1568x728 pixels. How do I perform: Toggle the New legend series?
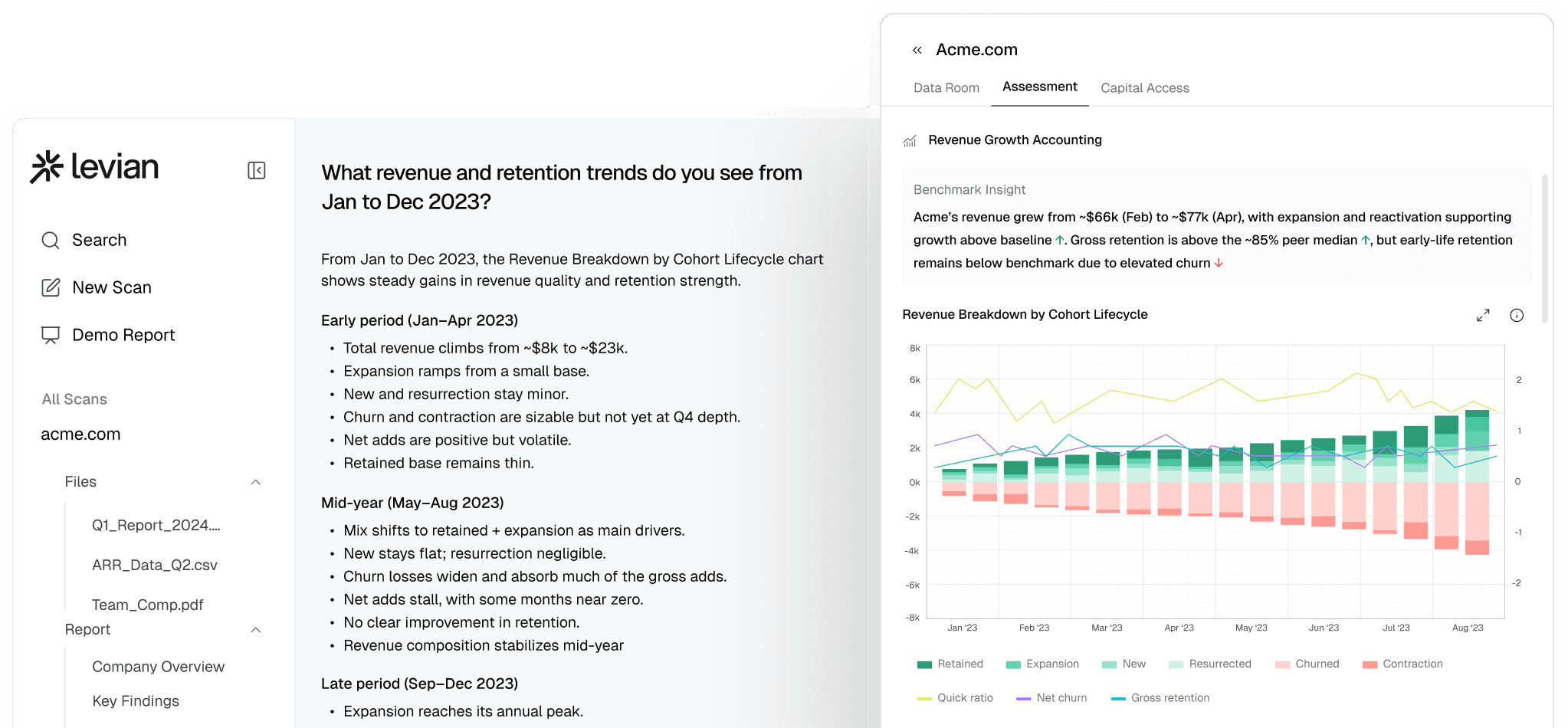point(1124,664)
